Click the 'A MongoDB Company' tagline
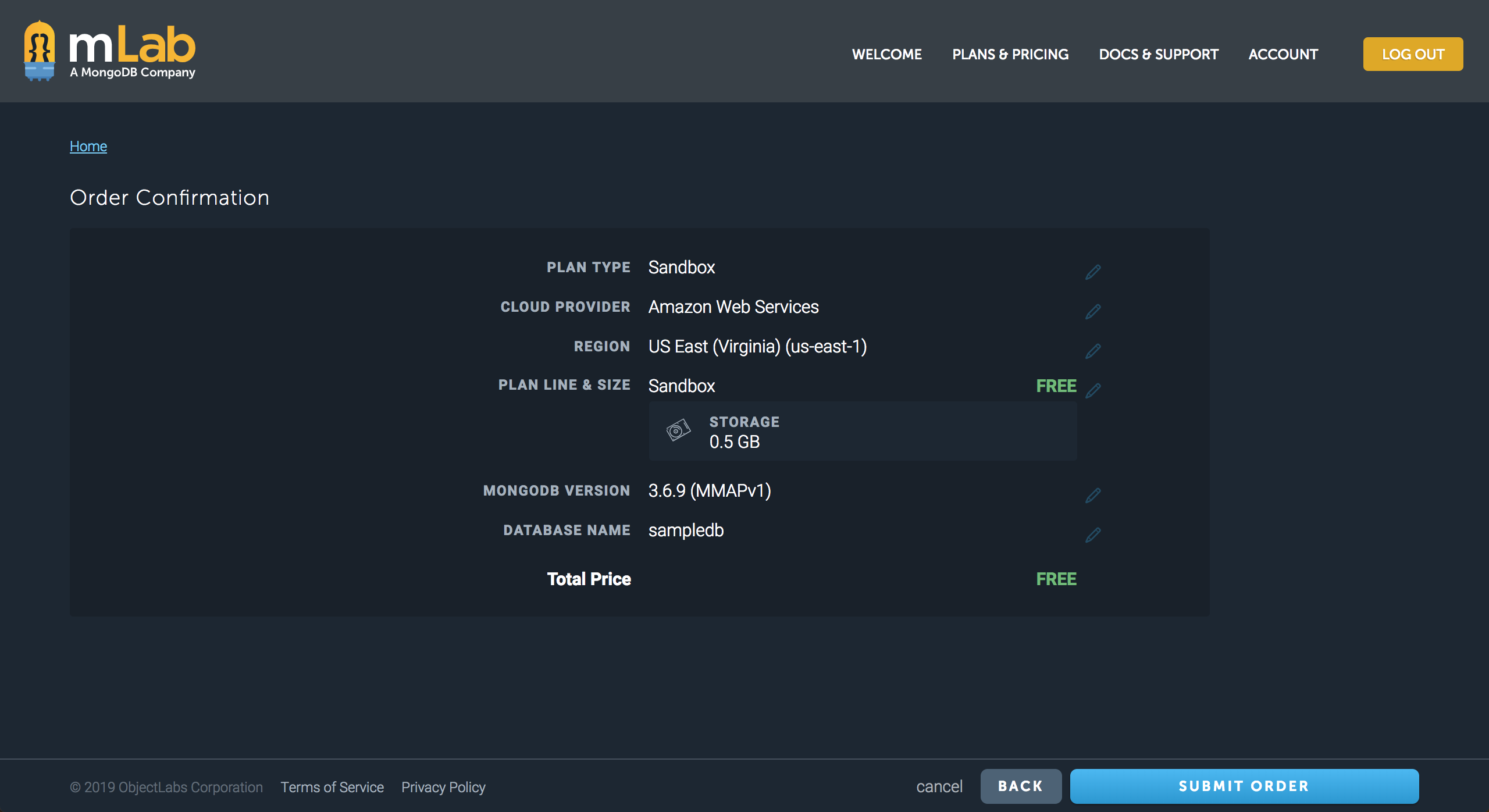Image resolution: width=1489 pixels, height=812 pixels. [x=133, y=73]
